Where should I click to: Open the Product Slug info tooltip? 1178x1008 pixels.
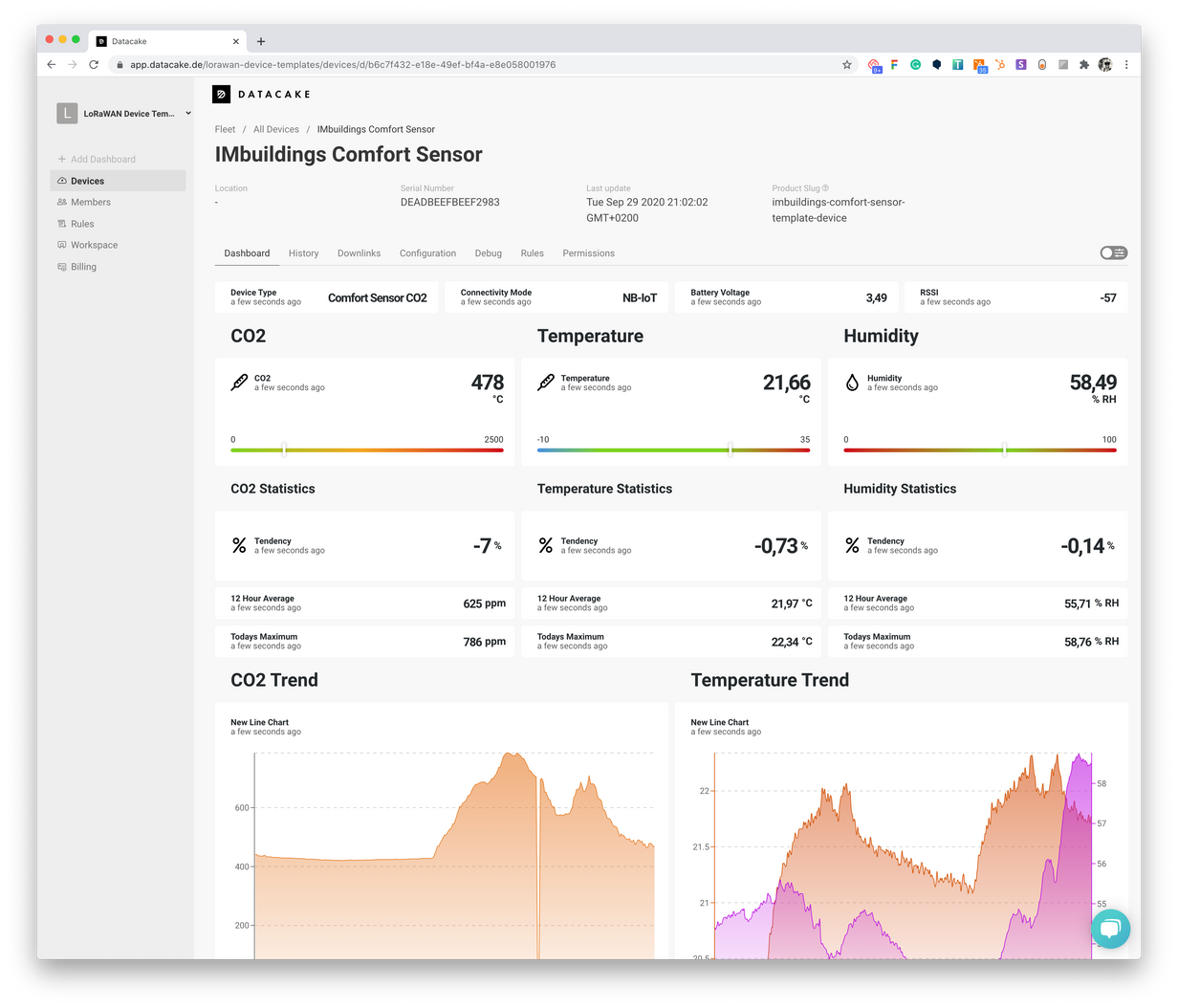click(824, 188)
